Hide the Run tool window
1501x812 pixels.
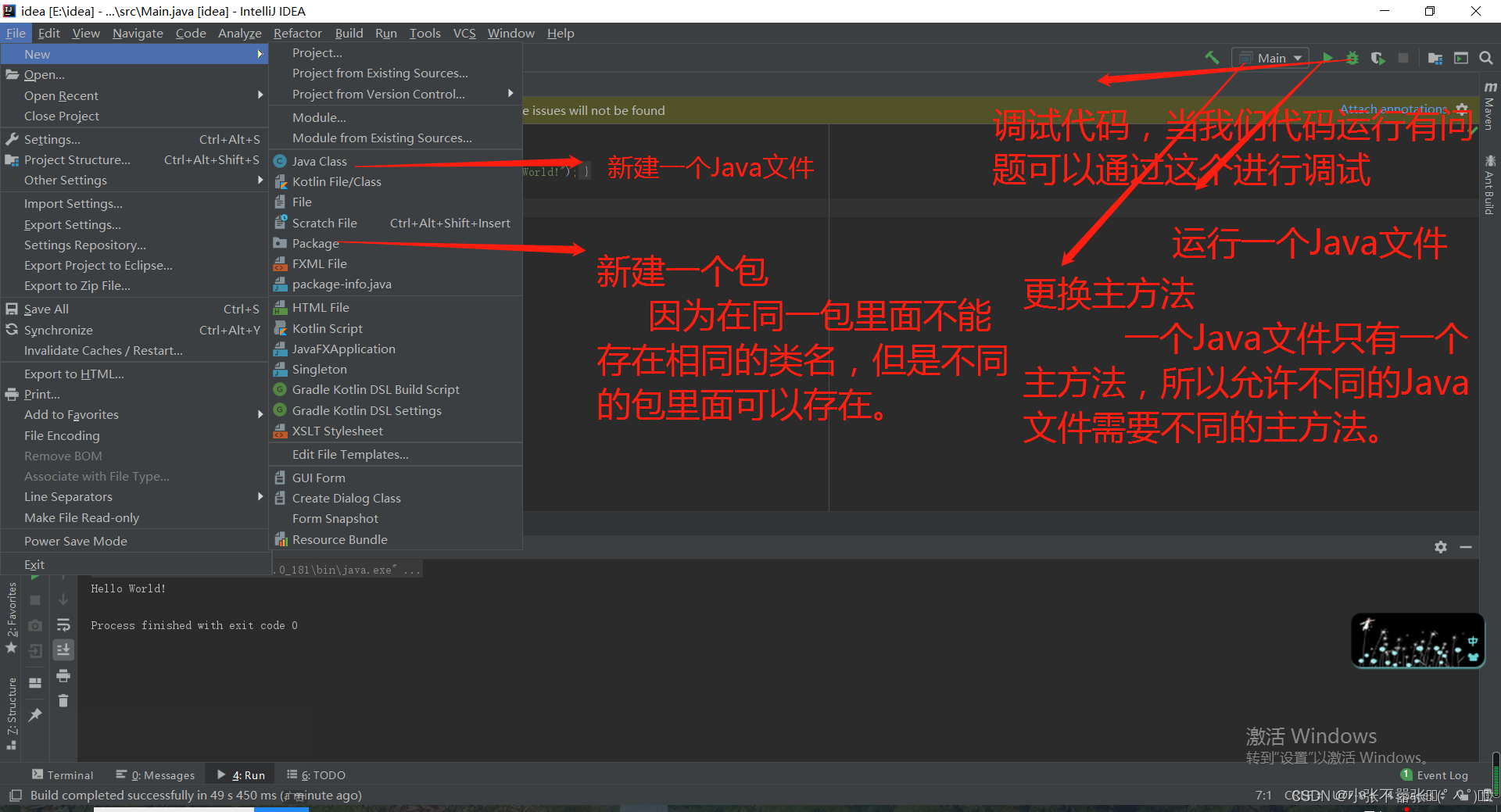coord(1466,547)
